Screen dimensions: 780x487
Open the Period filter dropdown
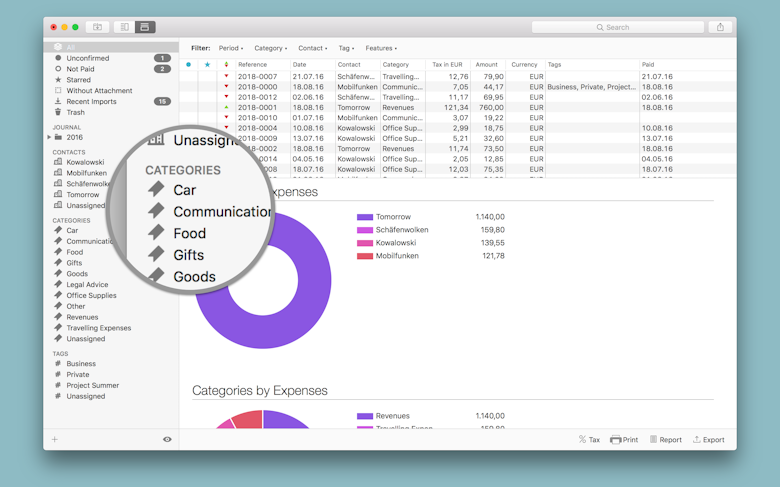tap(231, 48)
